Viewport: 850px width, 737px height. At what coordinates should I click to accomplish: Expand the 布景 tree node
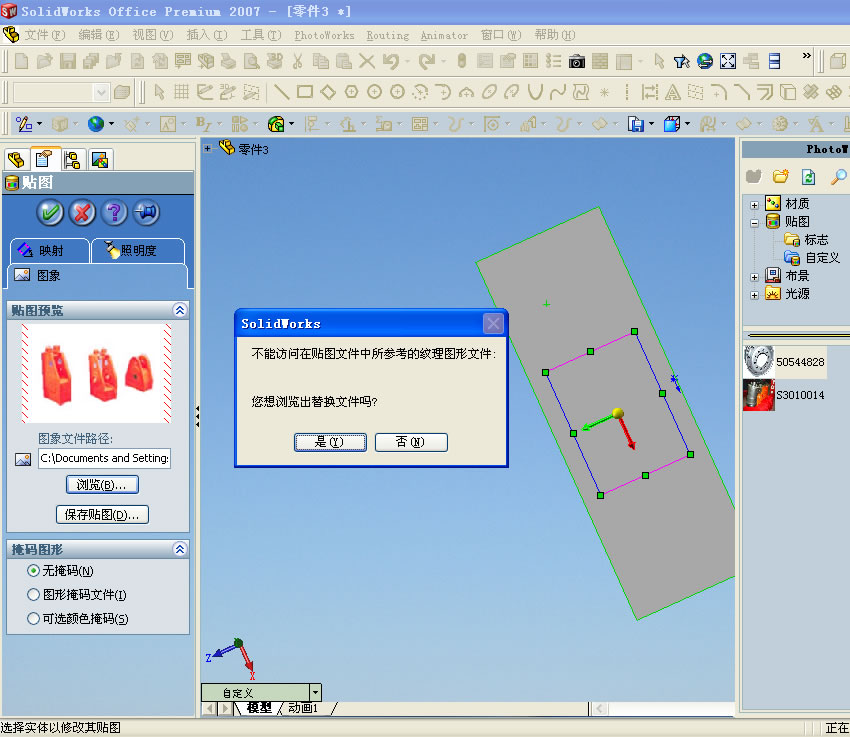(754, 277)
